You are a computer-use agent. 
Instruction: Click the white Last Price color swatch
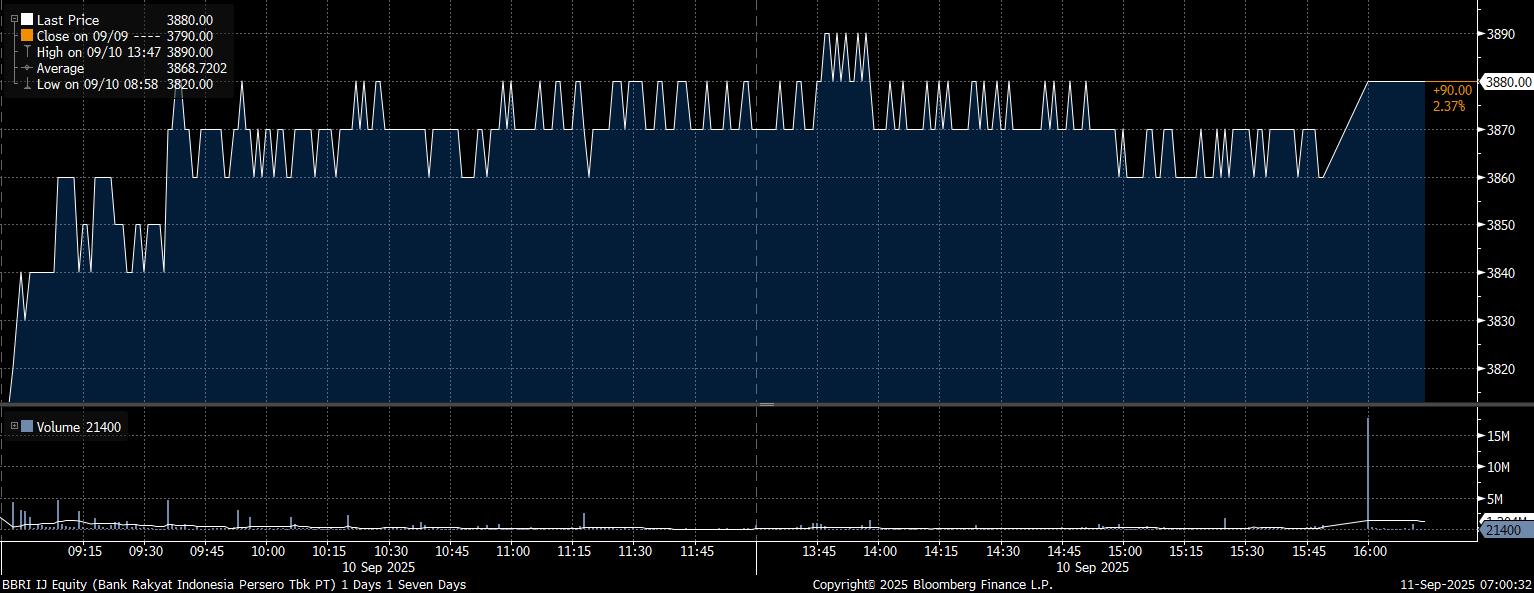click(x=27, y=20)
